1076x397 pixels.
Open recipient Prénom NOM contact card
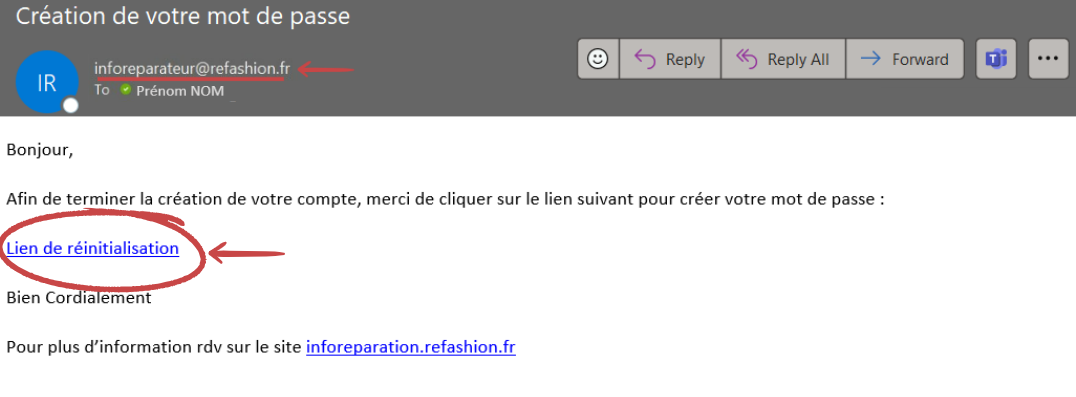(180, 91)
